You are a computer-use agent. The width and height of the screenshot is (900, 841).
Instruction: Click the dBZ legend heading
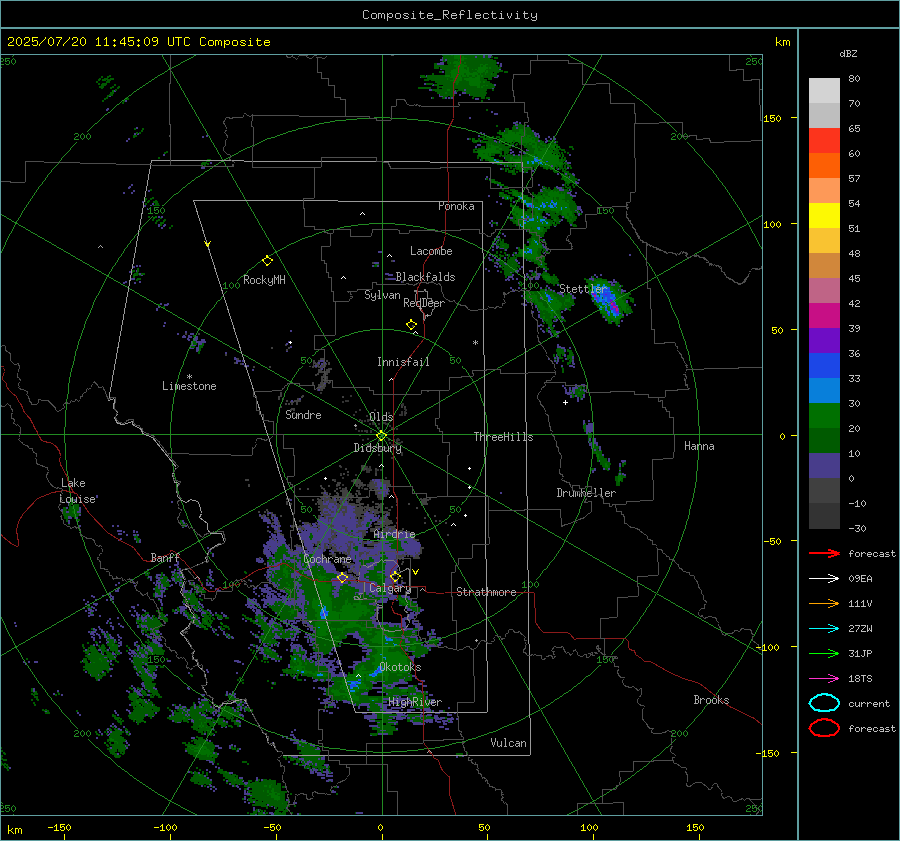pos(848,53)
